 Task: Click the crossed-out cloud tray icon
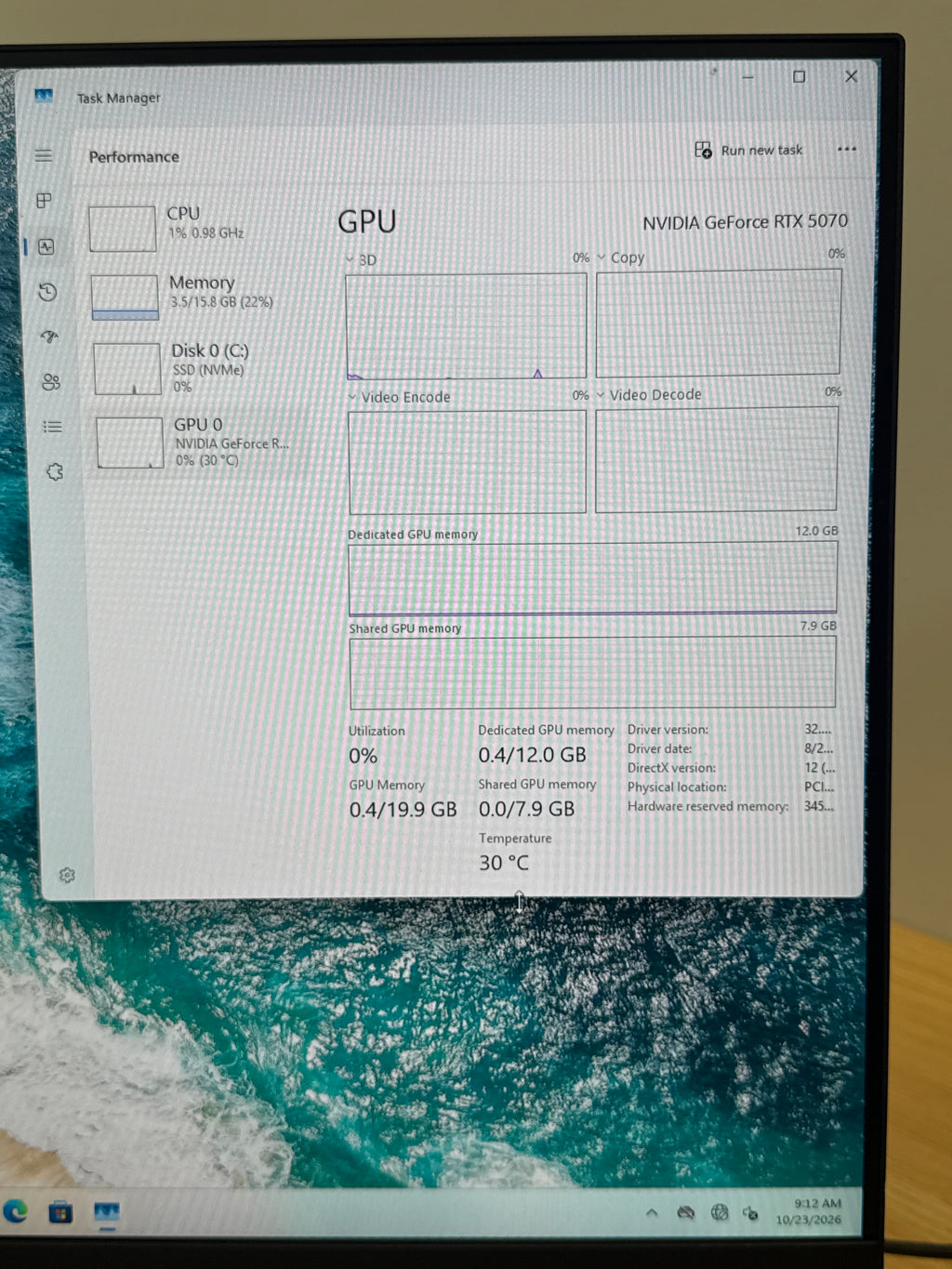[686, 1213]
